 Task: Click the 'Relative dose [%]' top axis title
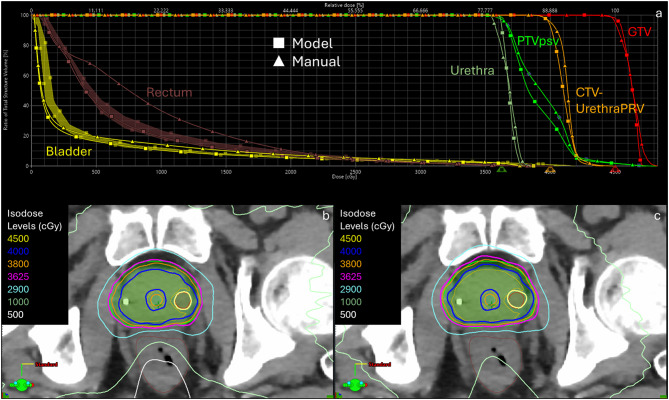pyautogui.click(x=344, y=5)
